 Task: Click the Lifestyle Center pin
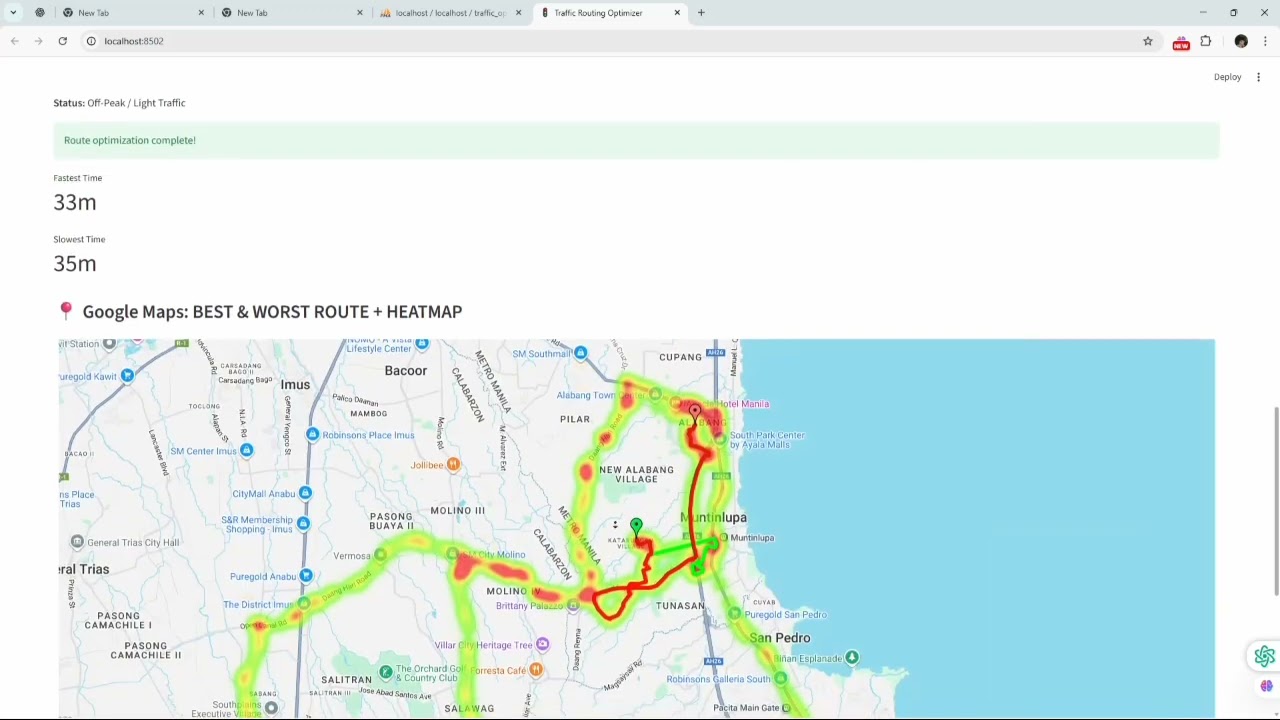pos(422,345)
